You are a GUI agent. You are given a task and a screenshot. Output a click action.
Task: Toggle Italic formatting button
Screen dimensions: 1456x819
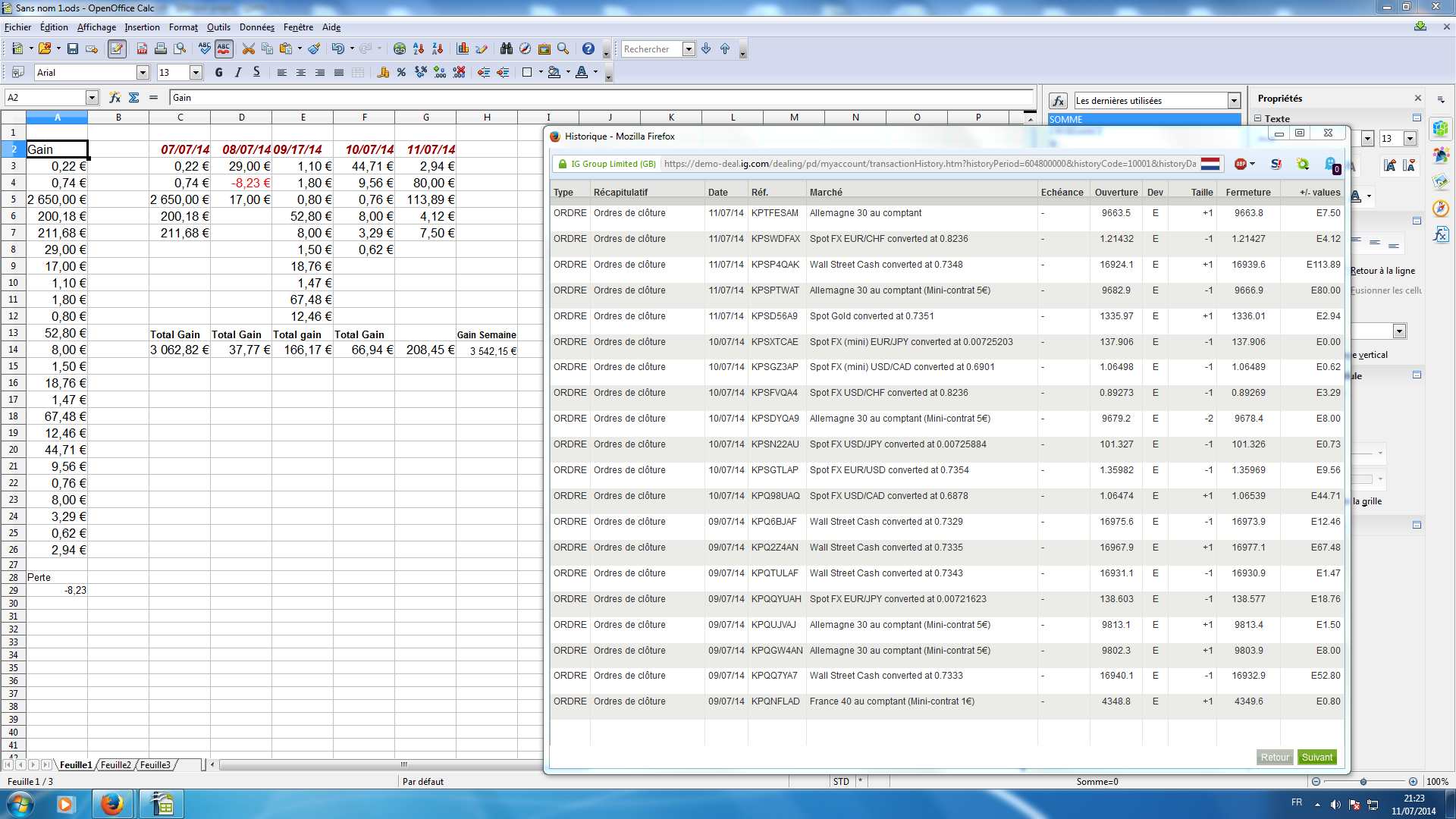(238, 73)
